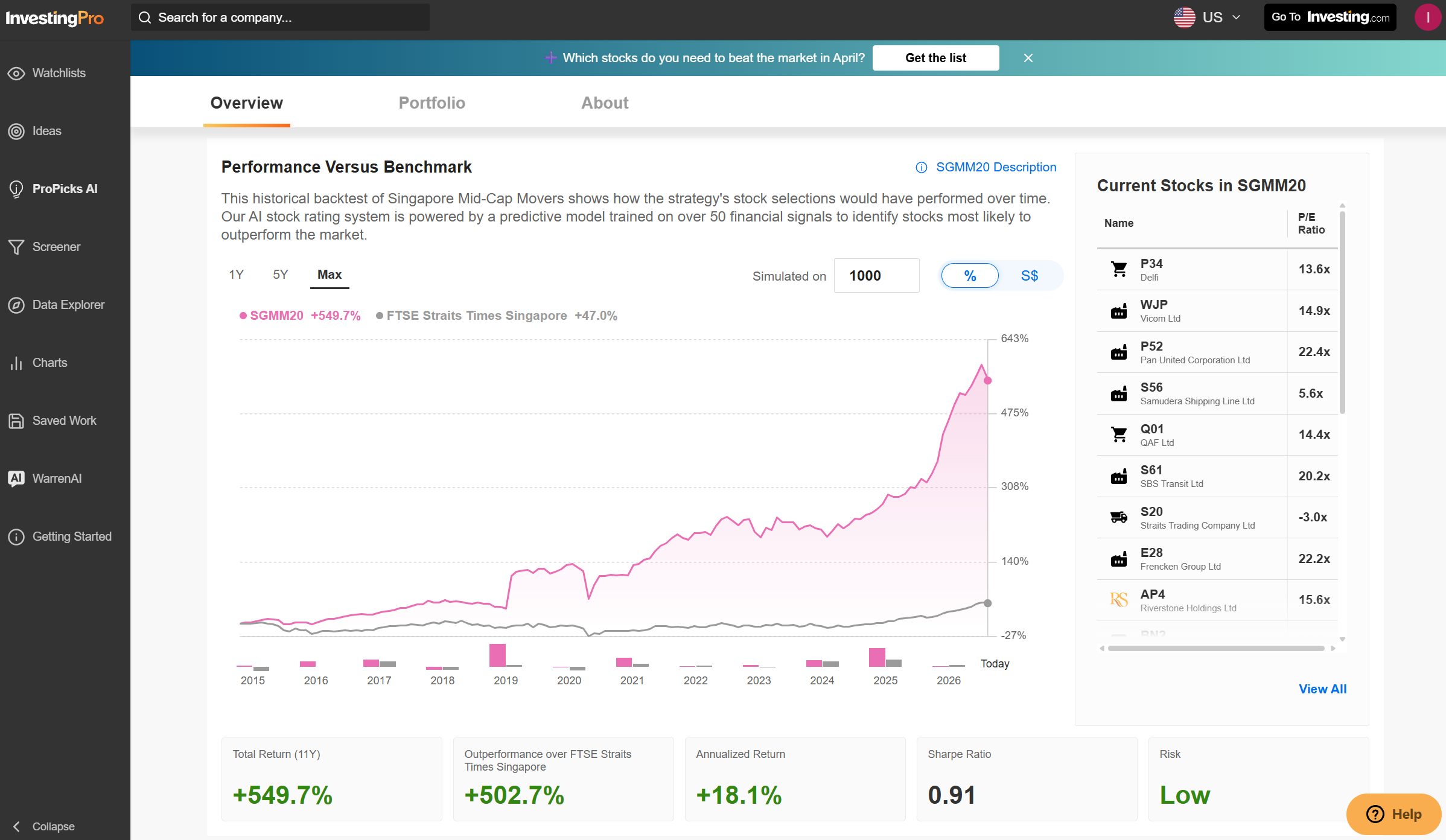This screenshot has width=1446, height=840.
Task: Open the Screener funnel icon
Action: pos(16,247)
